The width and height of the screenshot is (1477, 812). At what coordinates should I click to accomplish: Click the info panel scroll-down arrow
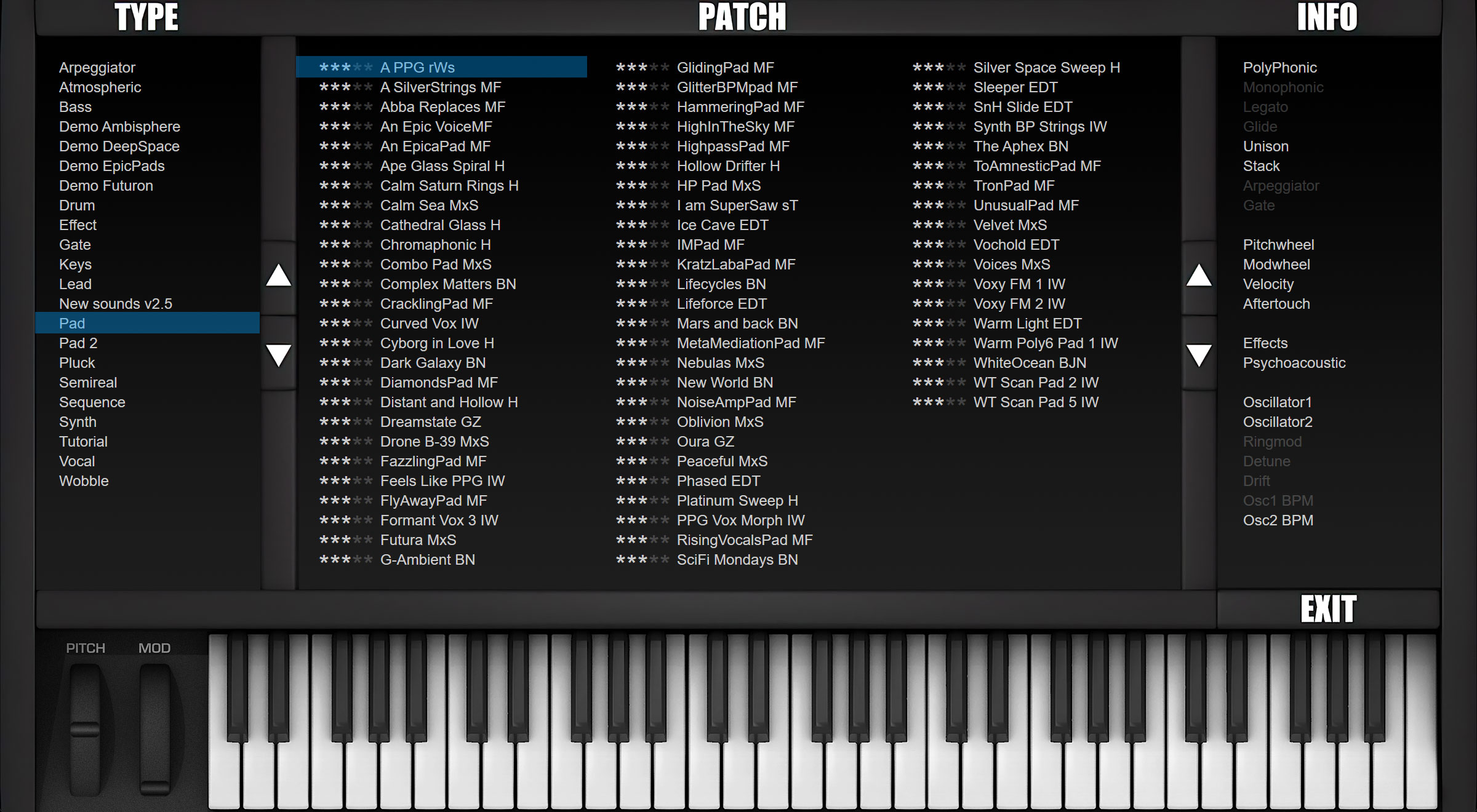(x=1199, y=355)
